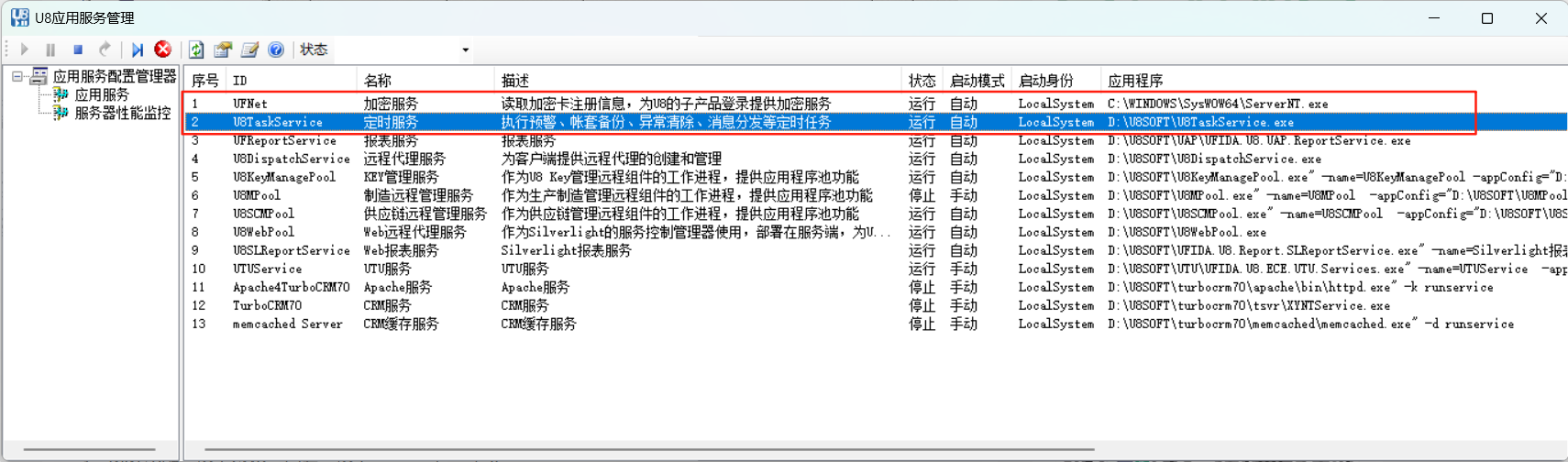Click the 制造远程管理服务 name cell
The image size is (1568, 462).
coord(418,195)
